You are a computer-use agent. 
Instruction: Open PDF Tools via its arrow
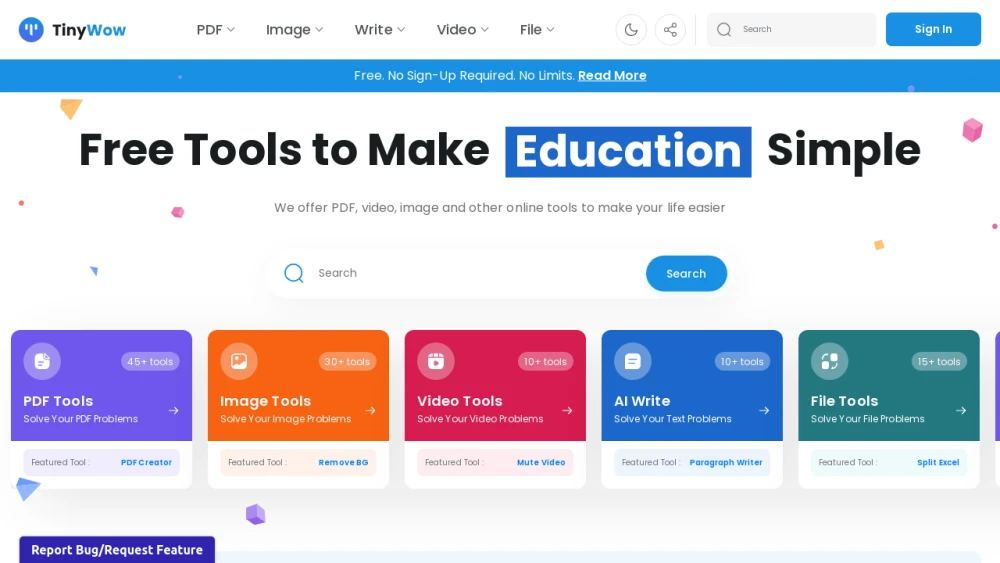click(x=173, y=411)
